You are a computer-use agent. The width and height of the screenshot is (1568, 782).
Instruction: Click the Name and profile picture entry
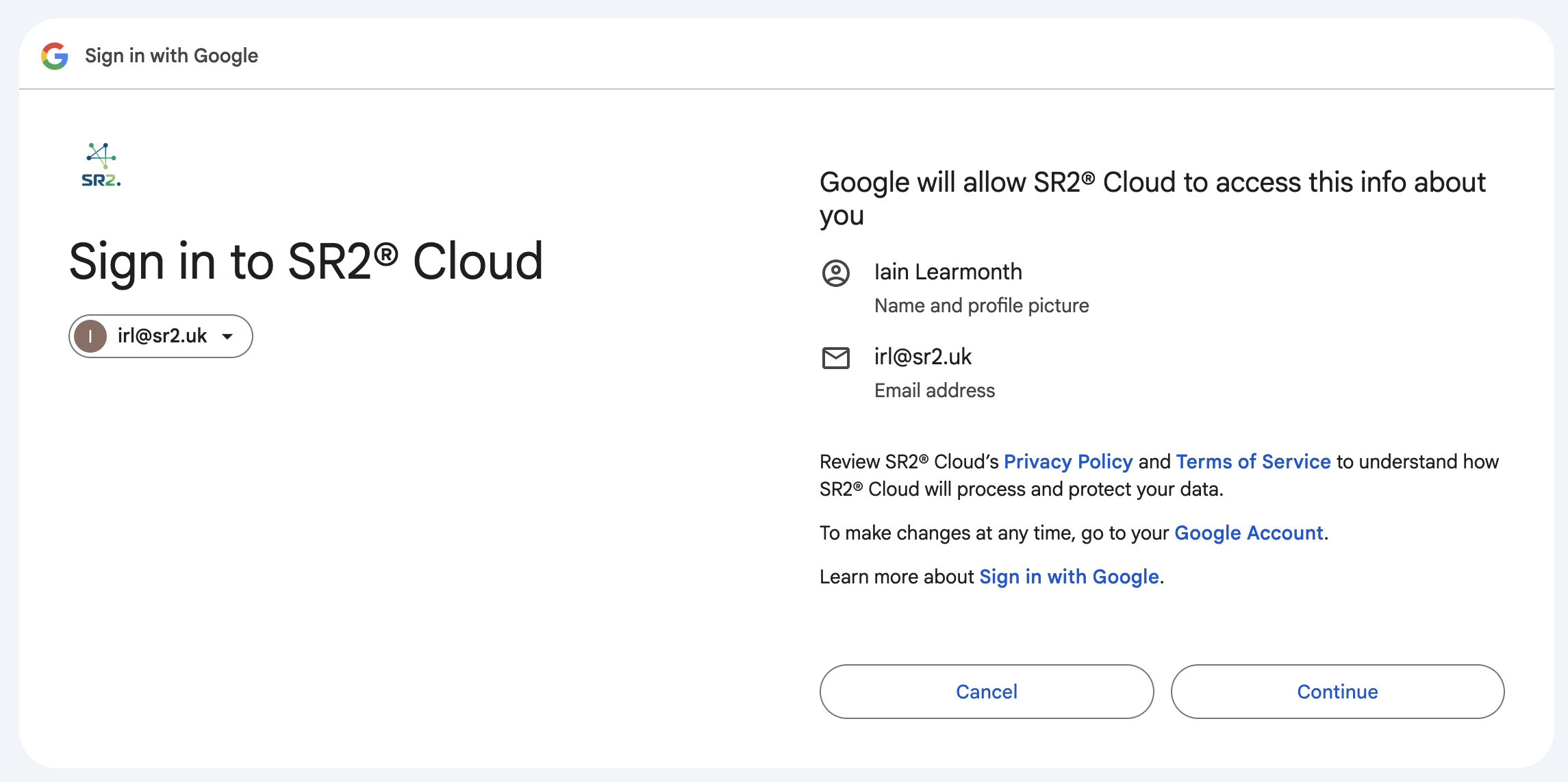tap(981, 305)
